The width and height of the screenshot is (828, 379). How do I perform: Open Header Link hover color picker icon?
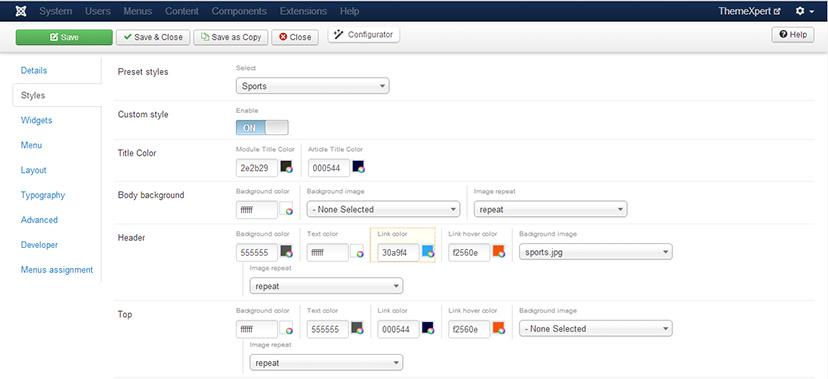pyautogui.click(x=498, y=252)
